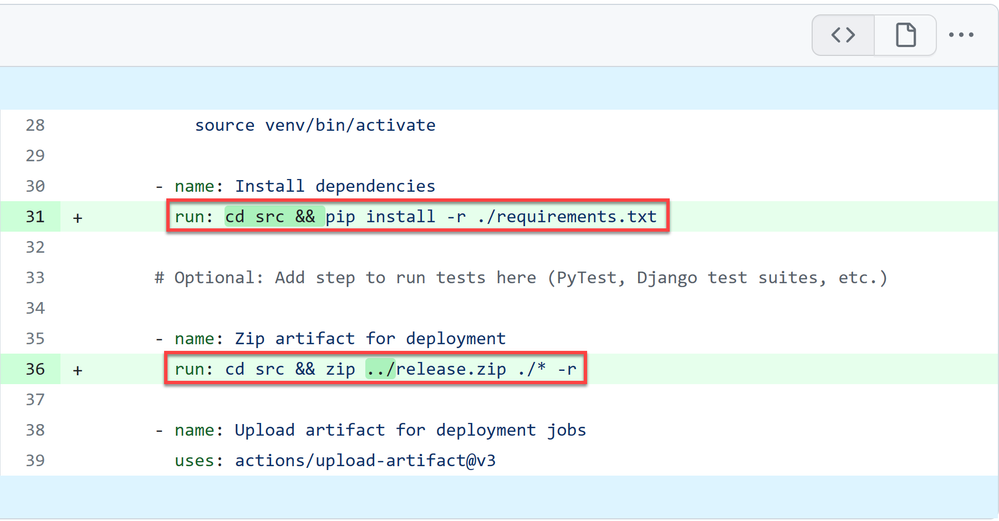Click line number 39
999x521 pixels.
click(x=35, y=461)
